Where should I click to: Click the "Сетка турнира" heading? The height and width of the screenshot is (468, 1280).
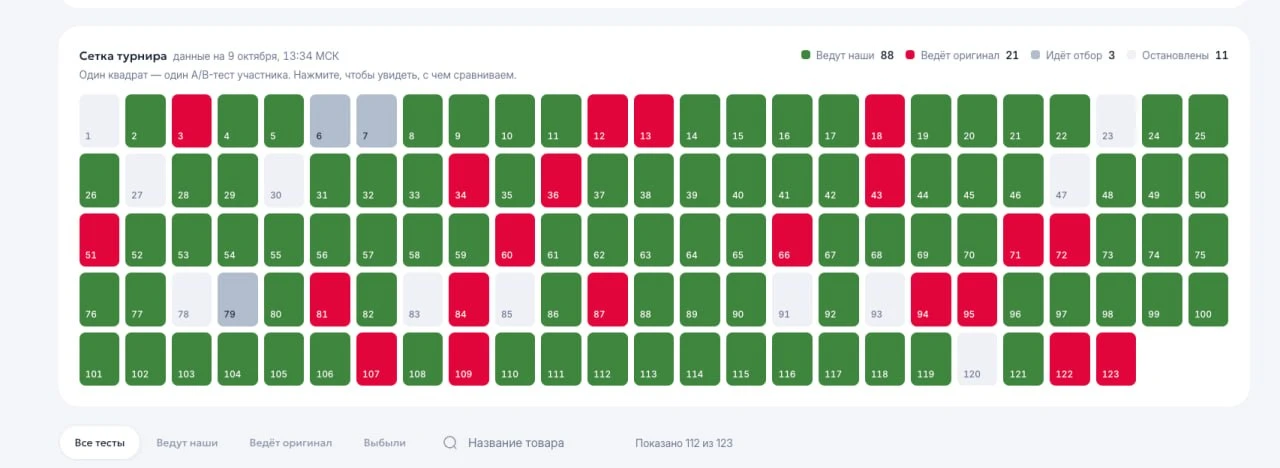[123, 56]
